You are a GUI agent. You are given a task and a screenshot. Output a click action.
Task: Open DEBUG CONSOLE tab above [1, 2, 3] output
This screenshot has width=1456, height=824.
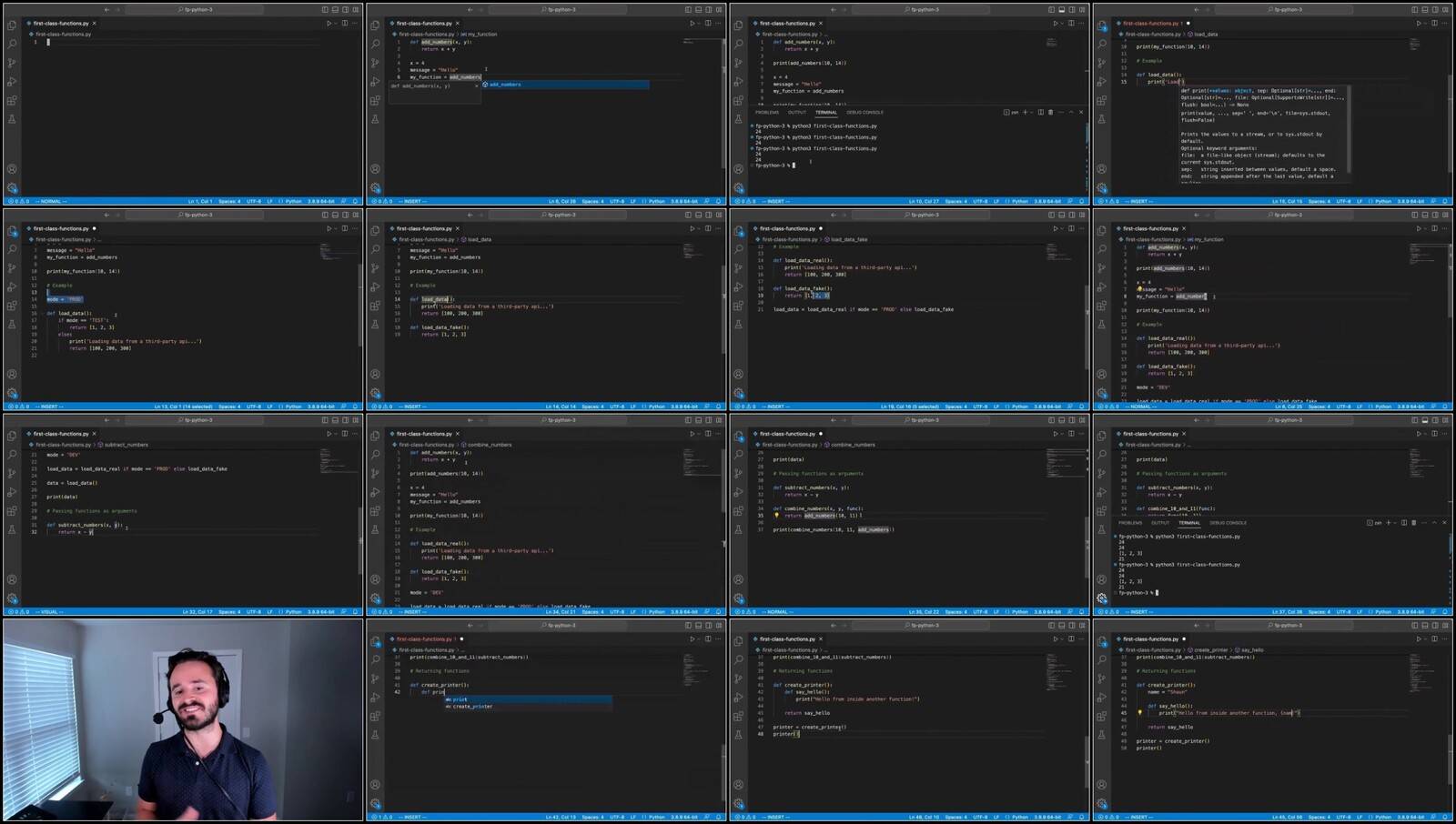1228,523
